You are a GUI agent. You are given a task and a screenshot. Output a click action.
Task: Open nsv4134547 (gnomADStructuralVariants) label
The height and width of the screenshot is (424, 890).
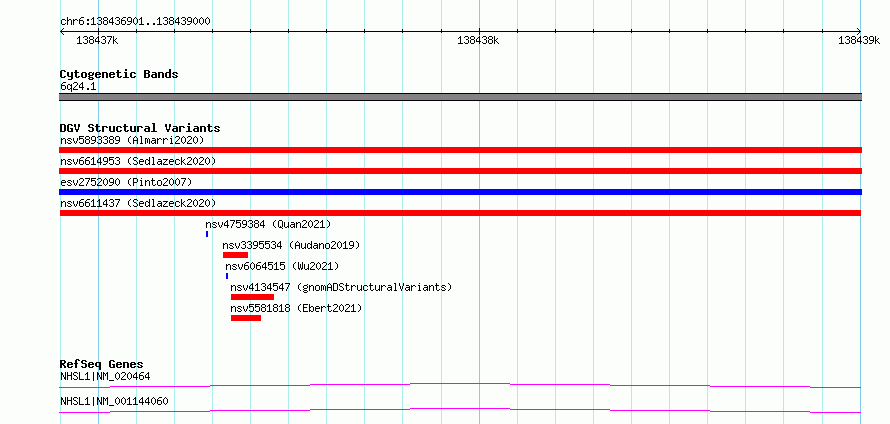(x=341, y=287)
